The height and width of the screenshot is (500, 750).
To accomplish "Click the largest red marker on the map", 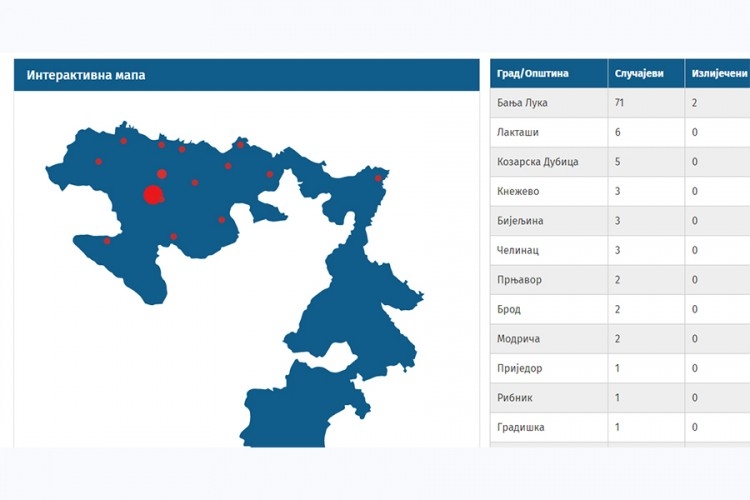I will 153,194.
